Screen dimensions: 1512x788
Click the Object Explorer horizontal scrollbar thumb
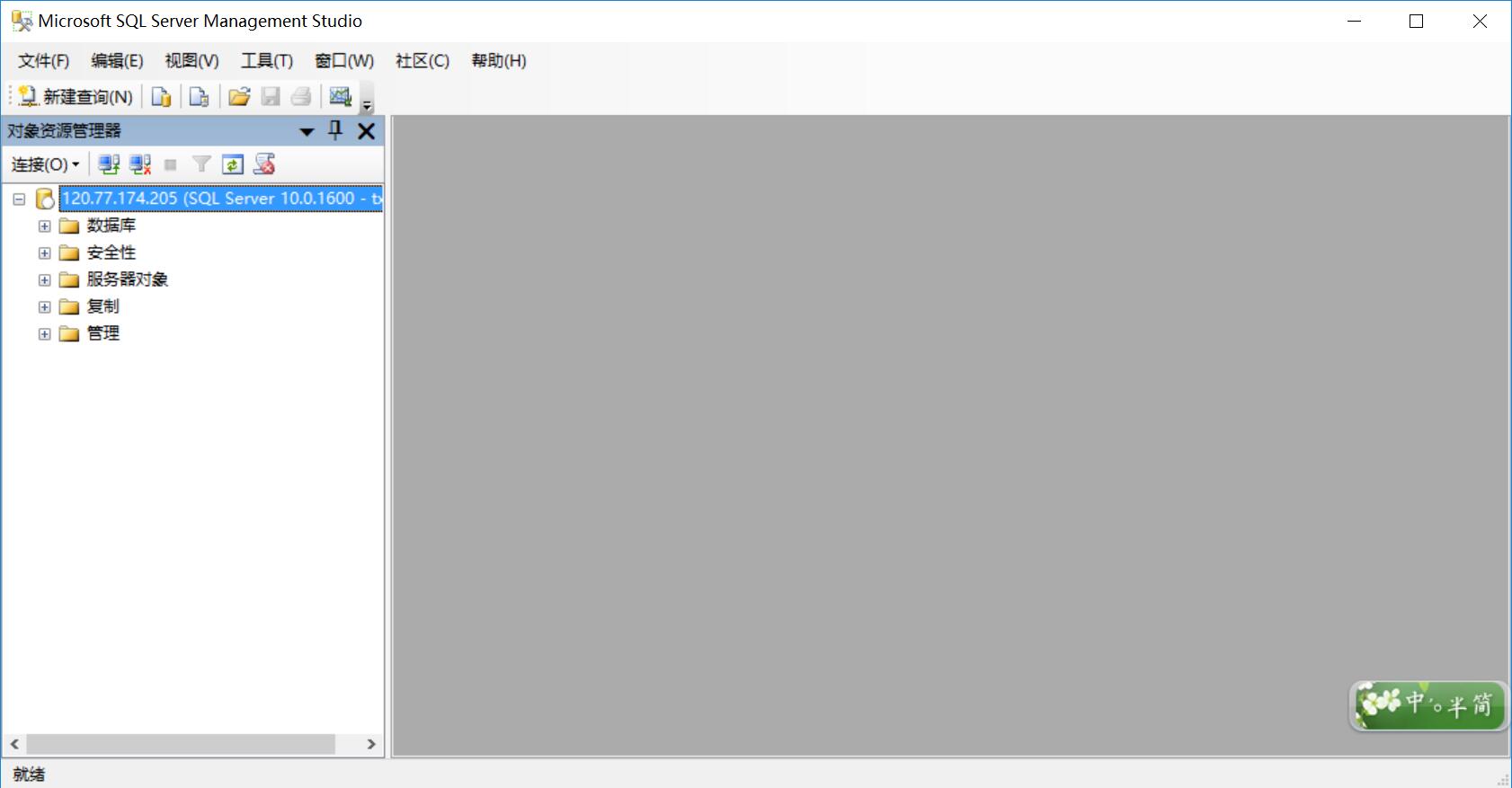[181, 745]
